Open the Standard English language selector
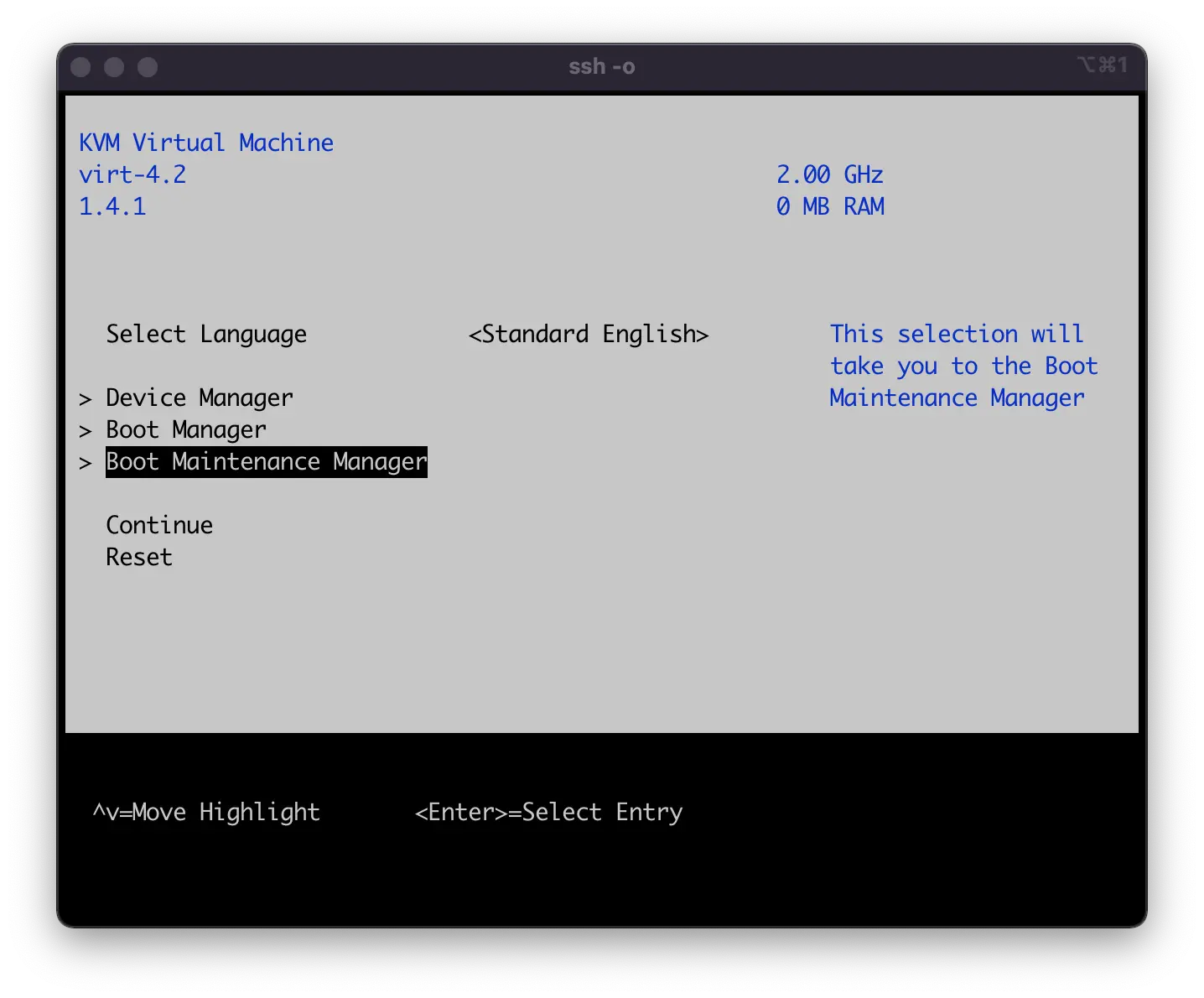1204x998 pixels. (x=589, y=334)
